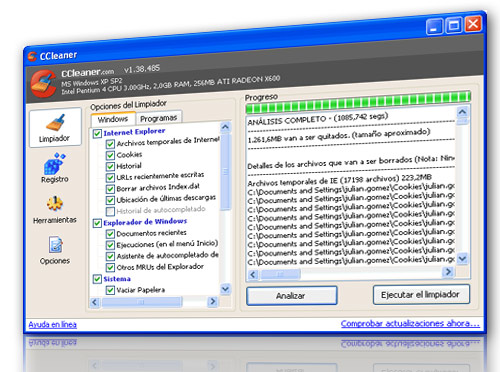
Task: Click the Explorador de Windows group label
Action: (145, 222)
